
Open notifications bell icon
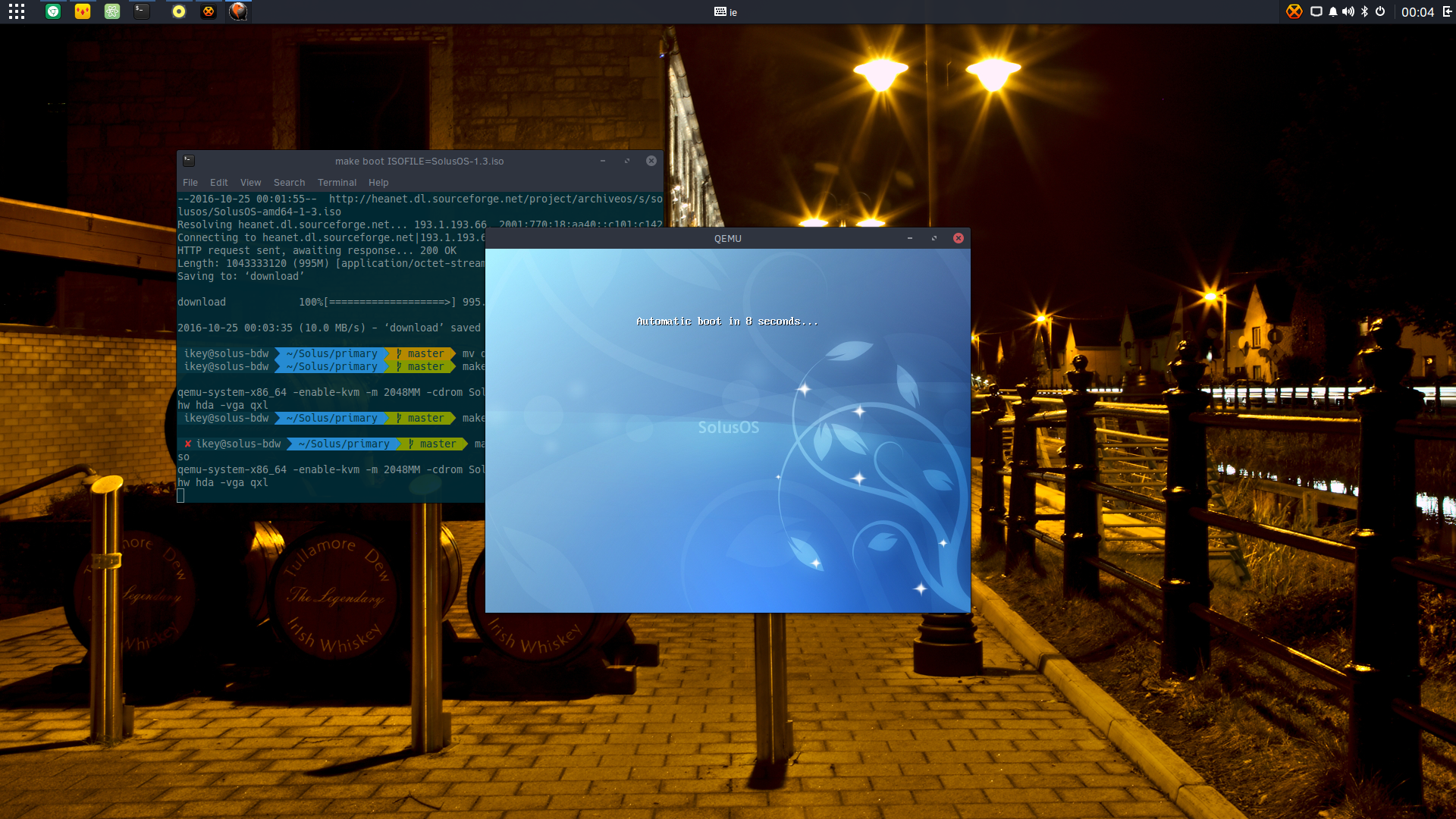[1332, 11]
